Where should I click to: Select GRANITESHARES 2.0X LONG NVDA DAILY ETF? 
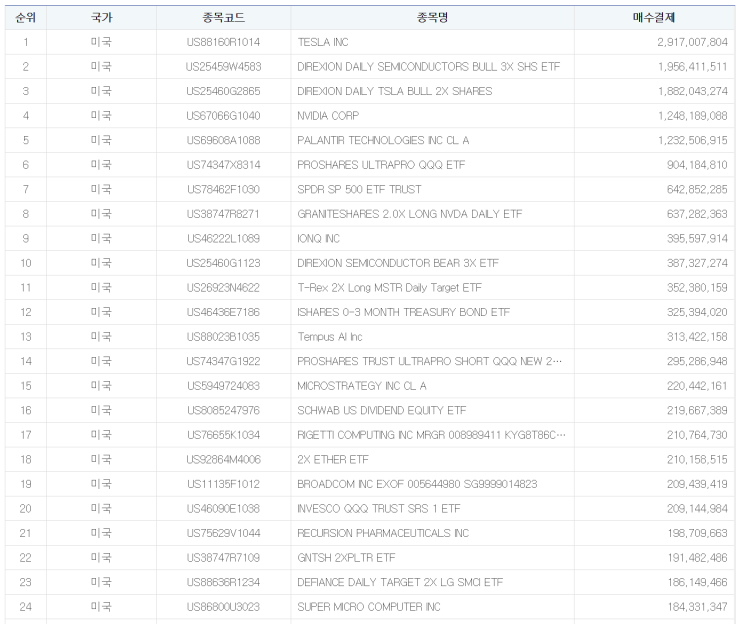pyautogui.click(x=409, y=214)
